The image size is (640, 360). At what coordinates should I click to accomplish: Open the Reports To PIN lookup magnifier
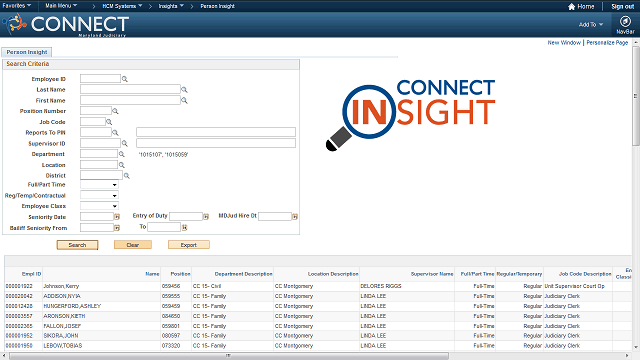[115, 133]
